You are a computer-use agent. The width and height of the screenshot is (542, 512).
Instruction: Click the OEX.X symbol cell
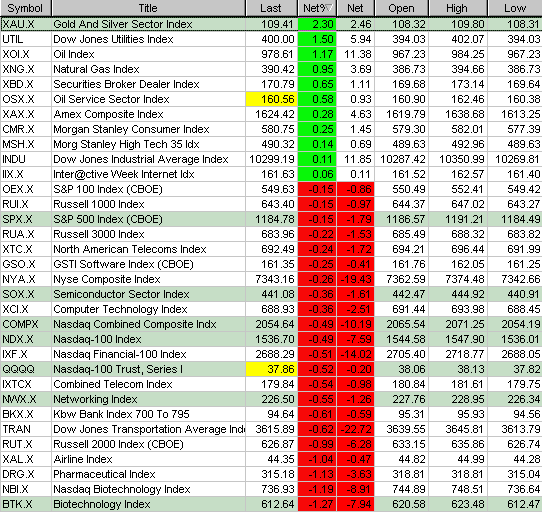point(26,189)
